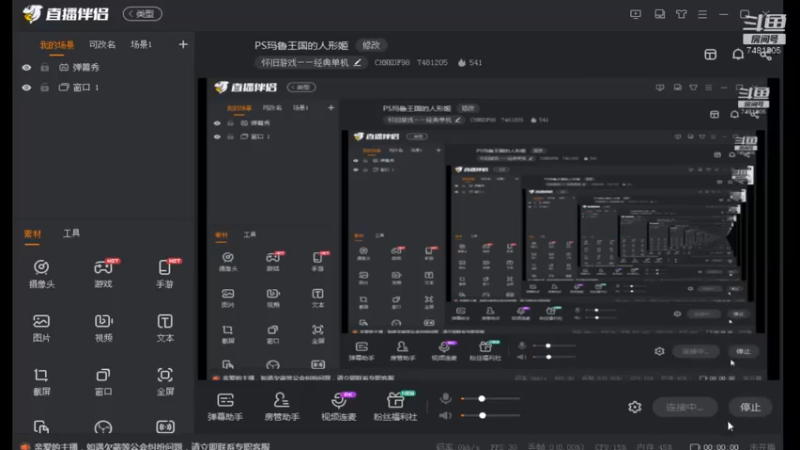Select the 弹幕秀 source row
The width and height of the screenshot is (800, 450).
point(103,67)
